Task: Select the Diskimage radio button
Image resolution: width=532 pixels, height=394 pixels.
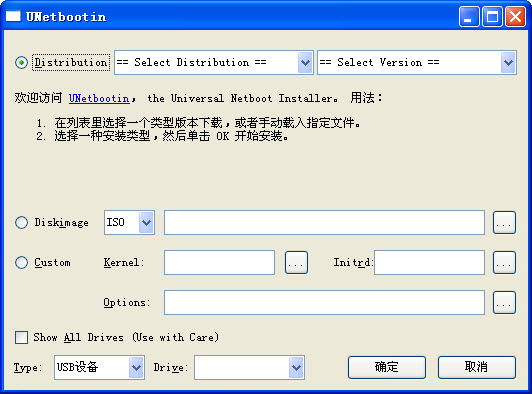Action: coord(21,223)
